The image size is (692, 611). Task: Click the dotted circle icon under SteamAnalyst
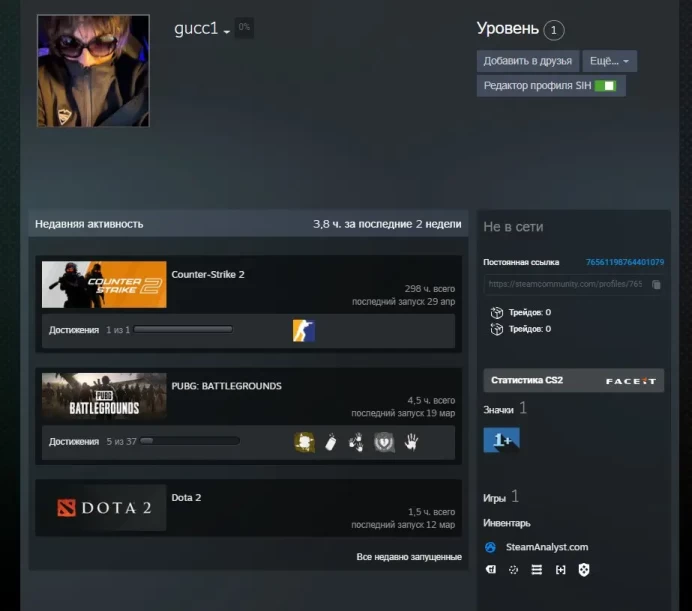tap(513, 570)
